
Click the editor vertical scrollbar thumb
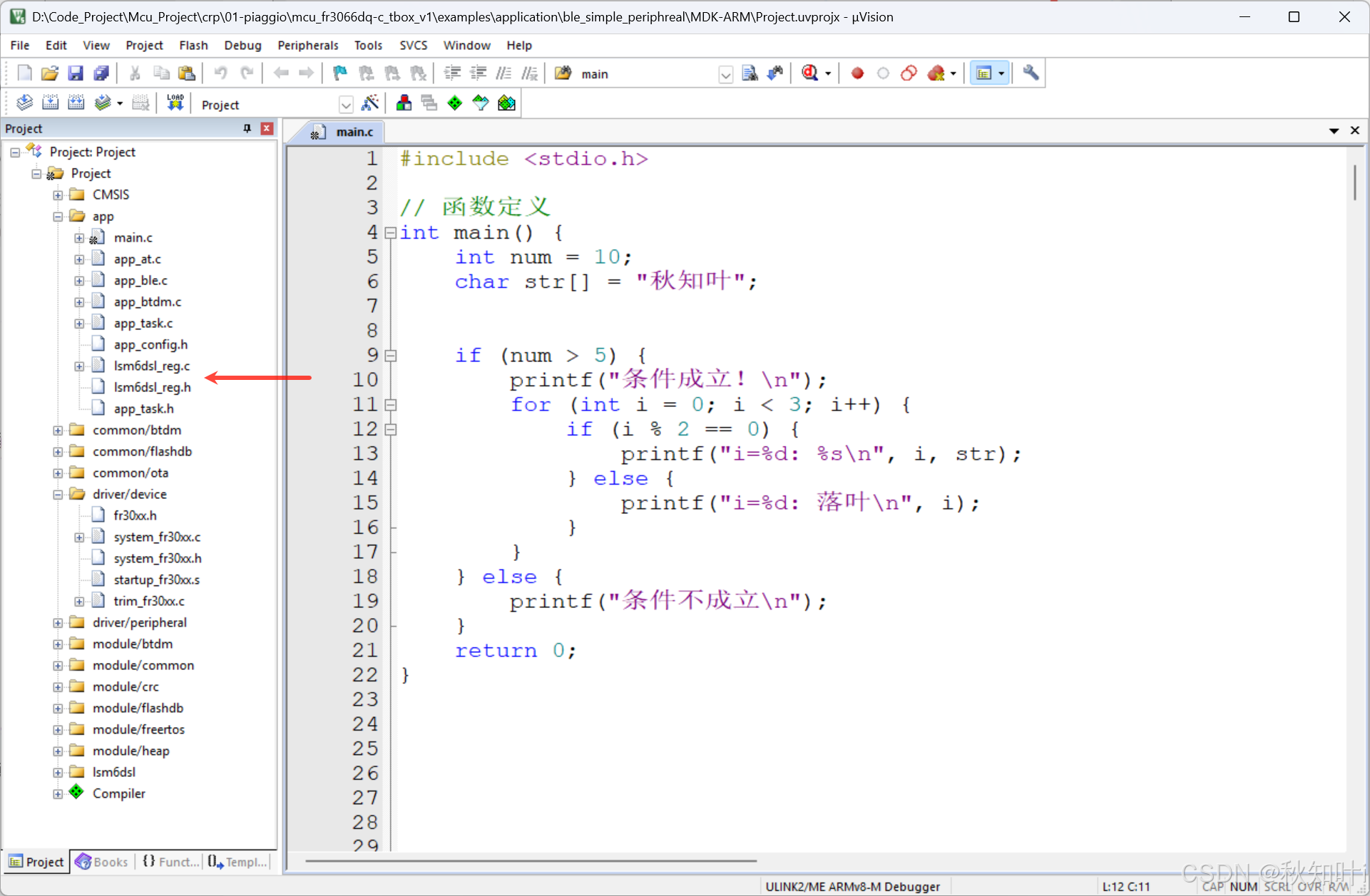tap(1354, 183)
